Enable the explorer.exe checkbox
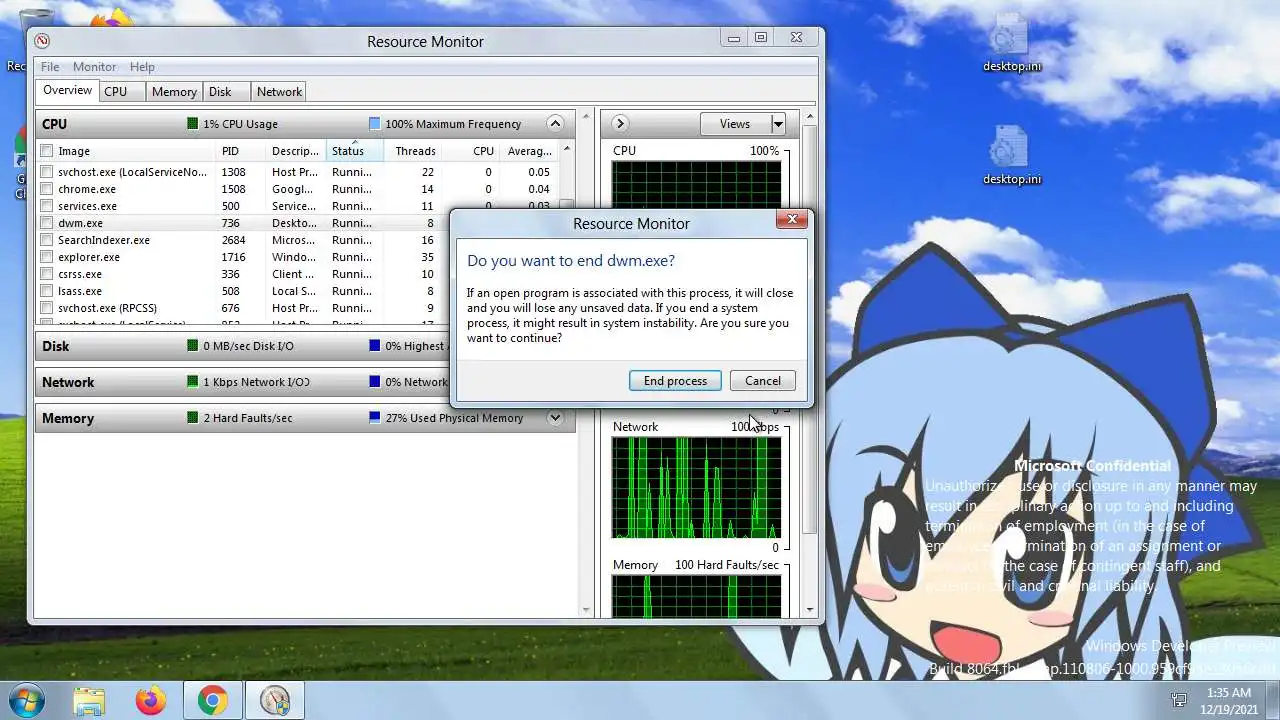1280x720 pixels. pyautogui.click(x=47, y=257)
